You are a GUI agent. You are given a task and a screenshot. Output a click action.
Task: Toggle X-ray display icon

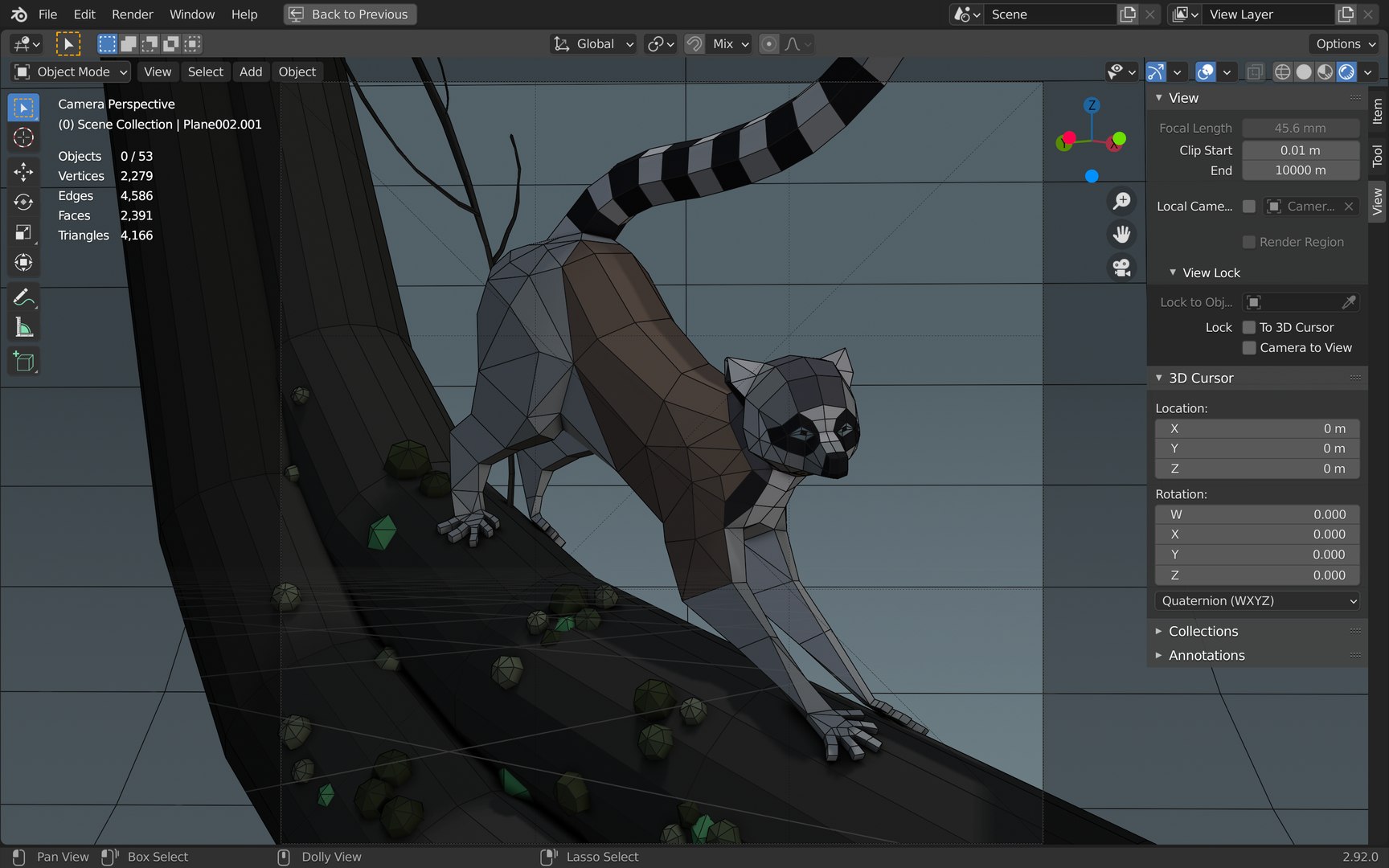point(1254,72)
